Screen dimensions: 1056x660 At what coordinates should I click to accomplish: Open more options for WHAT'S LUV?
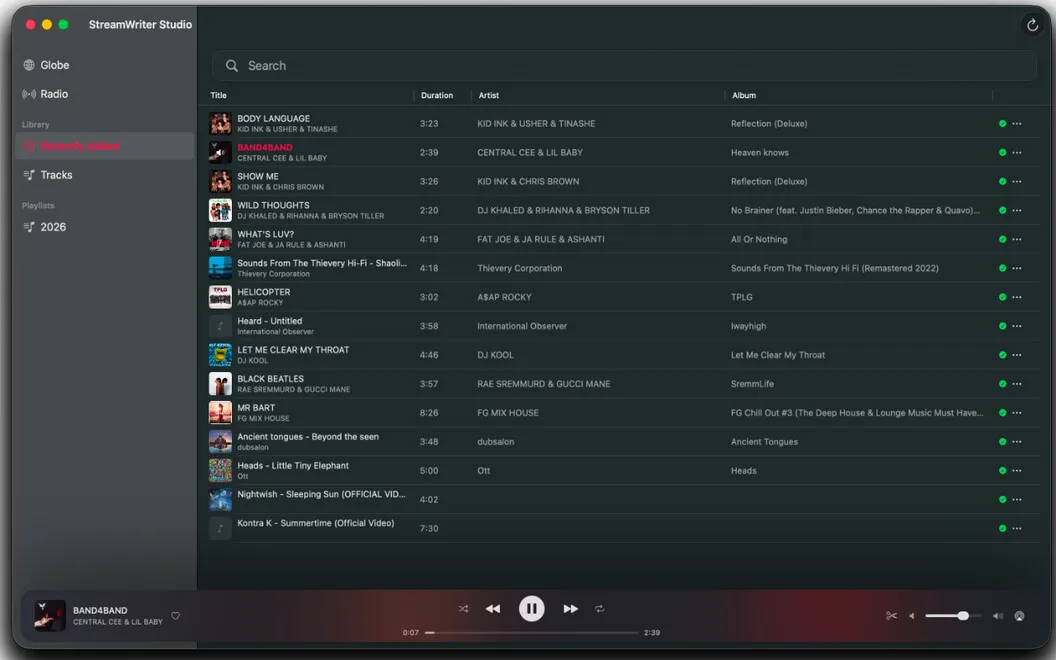[1016, 240]
